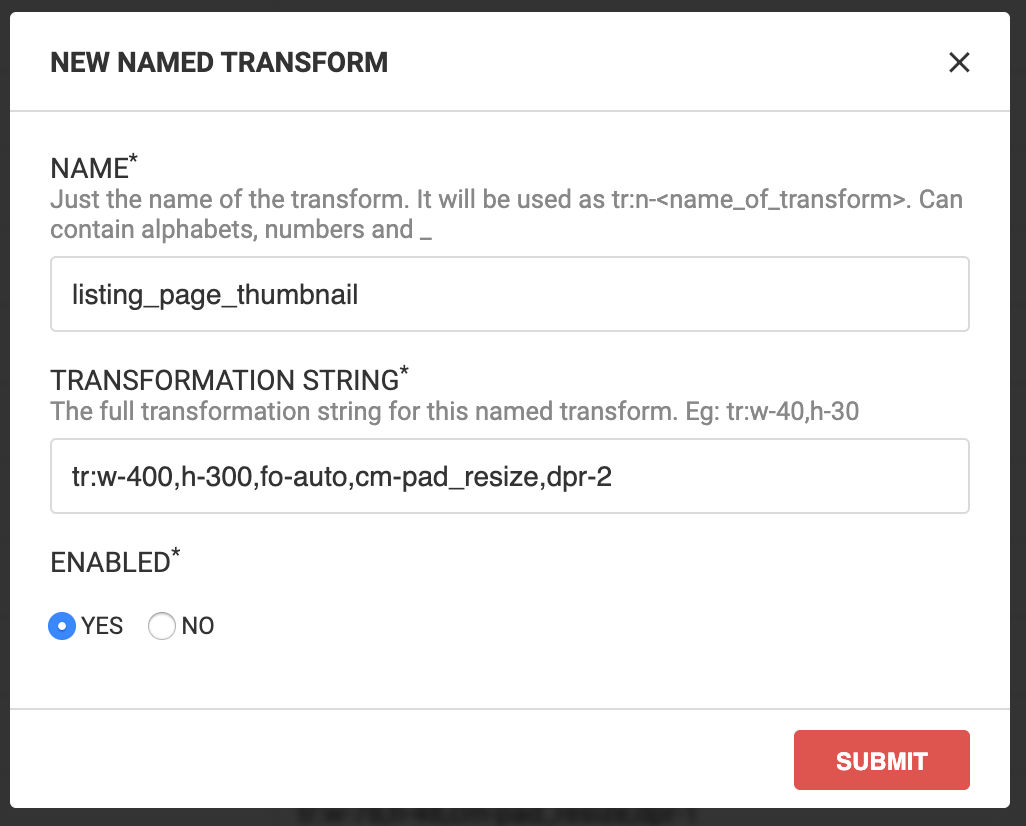Choose the NO radio button
The width and height of the screenshot is (1026, 826).
pyautogui.click(x=162, y=626)
